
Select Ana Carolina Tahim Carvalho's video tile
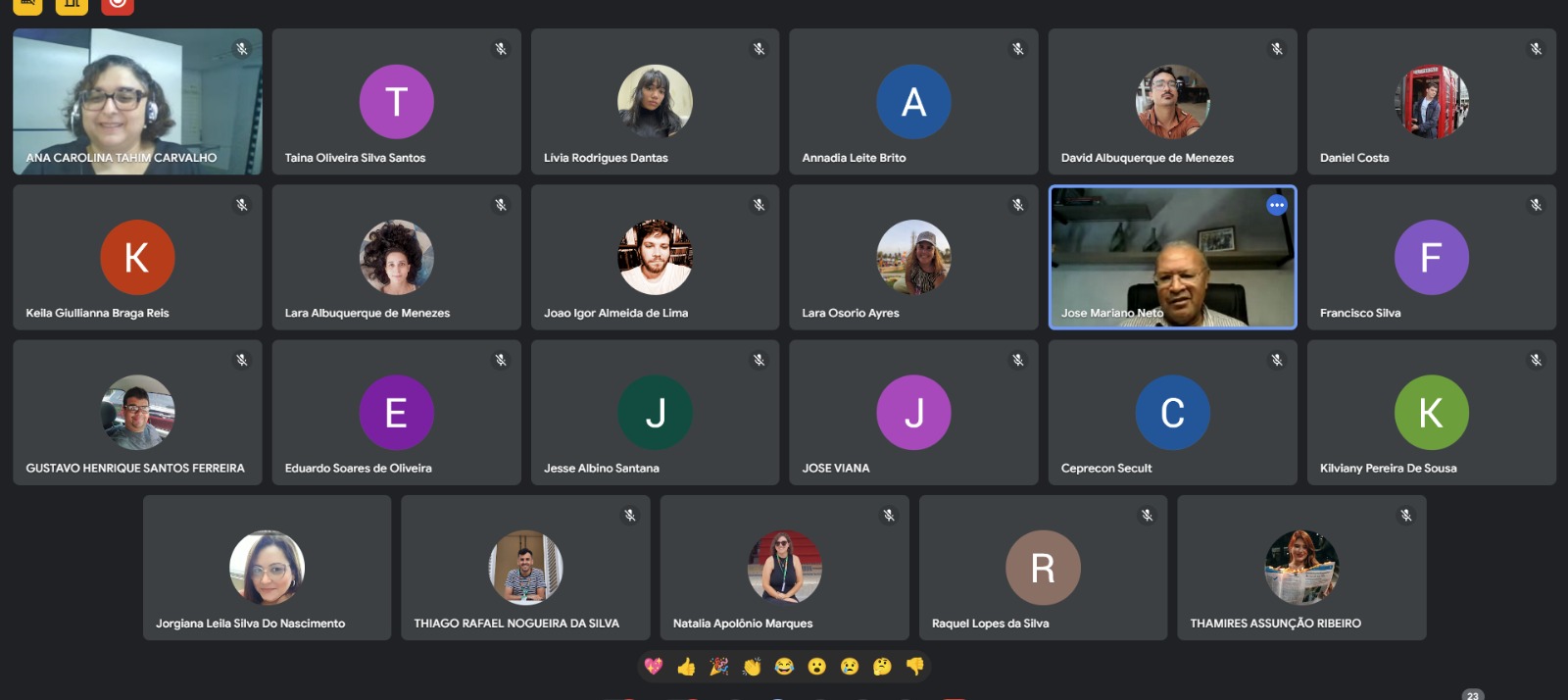(137, 101)
